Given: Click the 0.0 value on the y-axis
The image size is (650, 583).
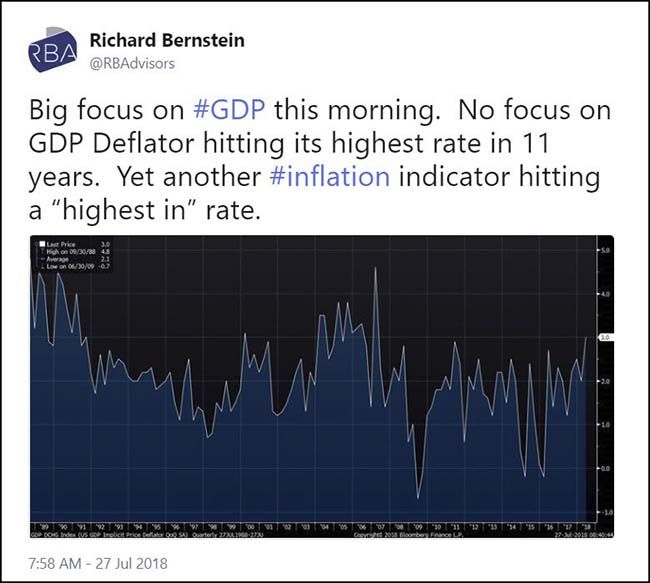Looking at the screenshot, I should (x=604, y=468).
